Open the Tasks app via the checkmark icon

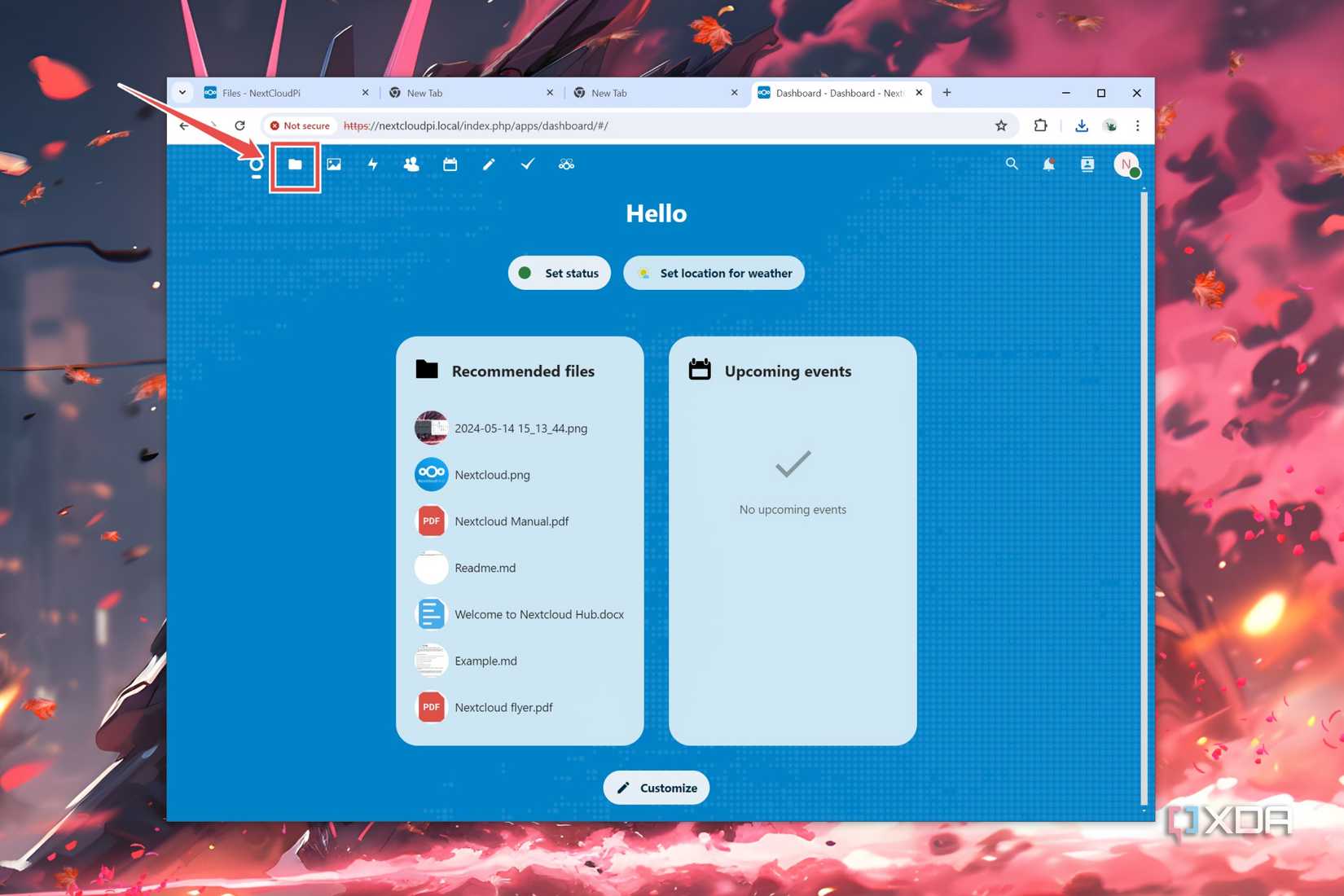pos(528,164)
